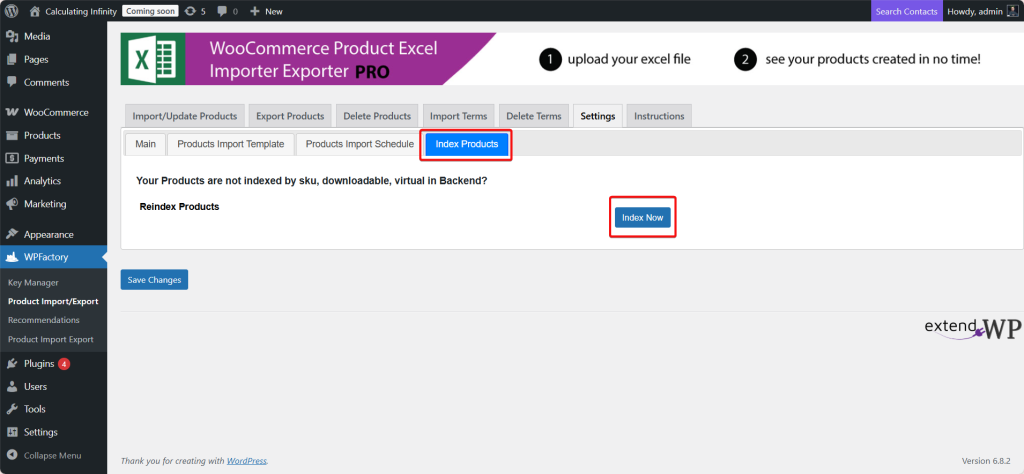Open the WordPress footer link
The width and height of the screenshot is (1024, 474).
pos(247,460)
